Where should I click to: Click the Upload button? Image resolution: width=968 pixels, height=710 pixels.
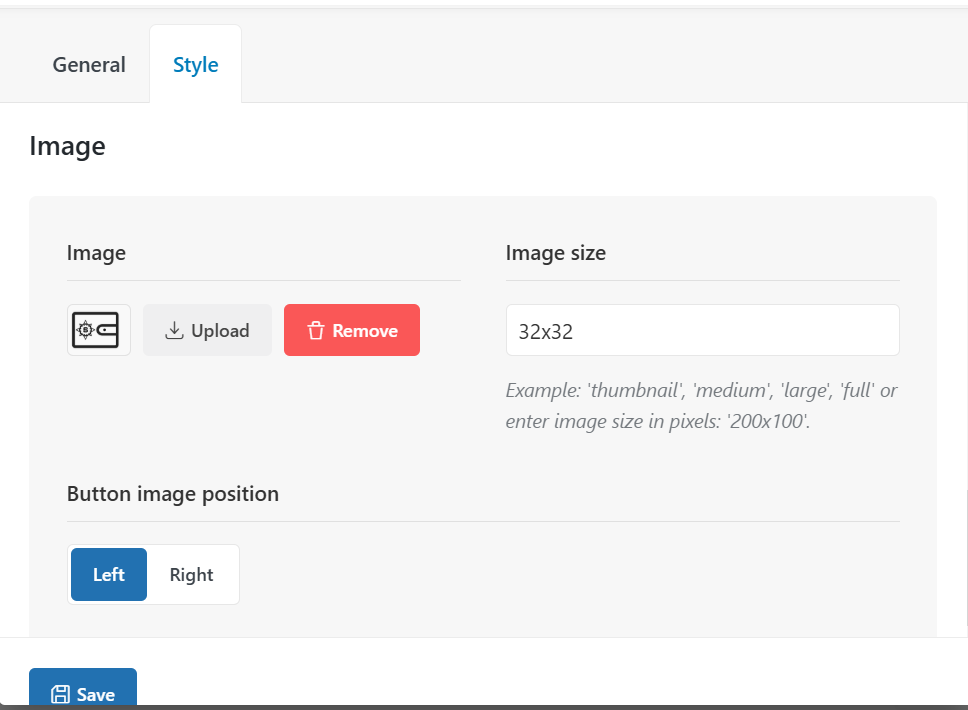[x=207, y=330]
